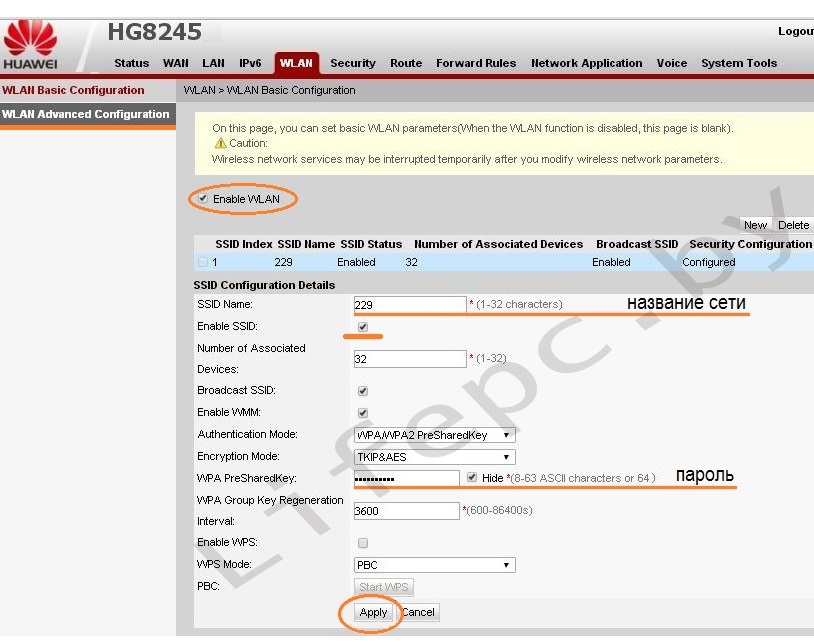Viewport: 814px width, 643px height.
Task: Toggle the Enable WMM checkbox
Action: [363, 413]
